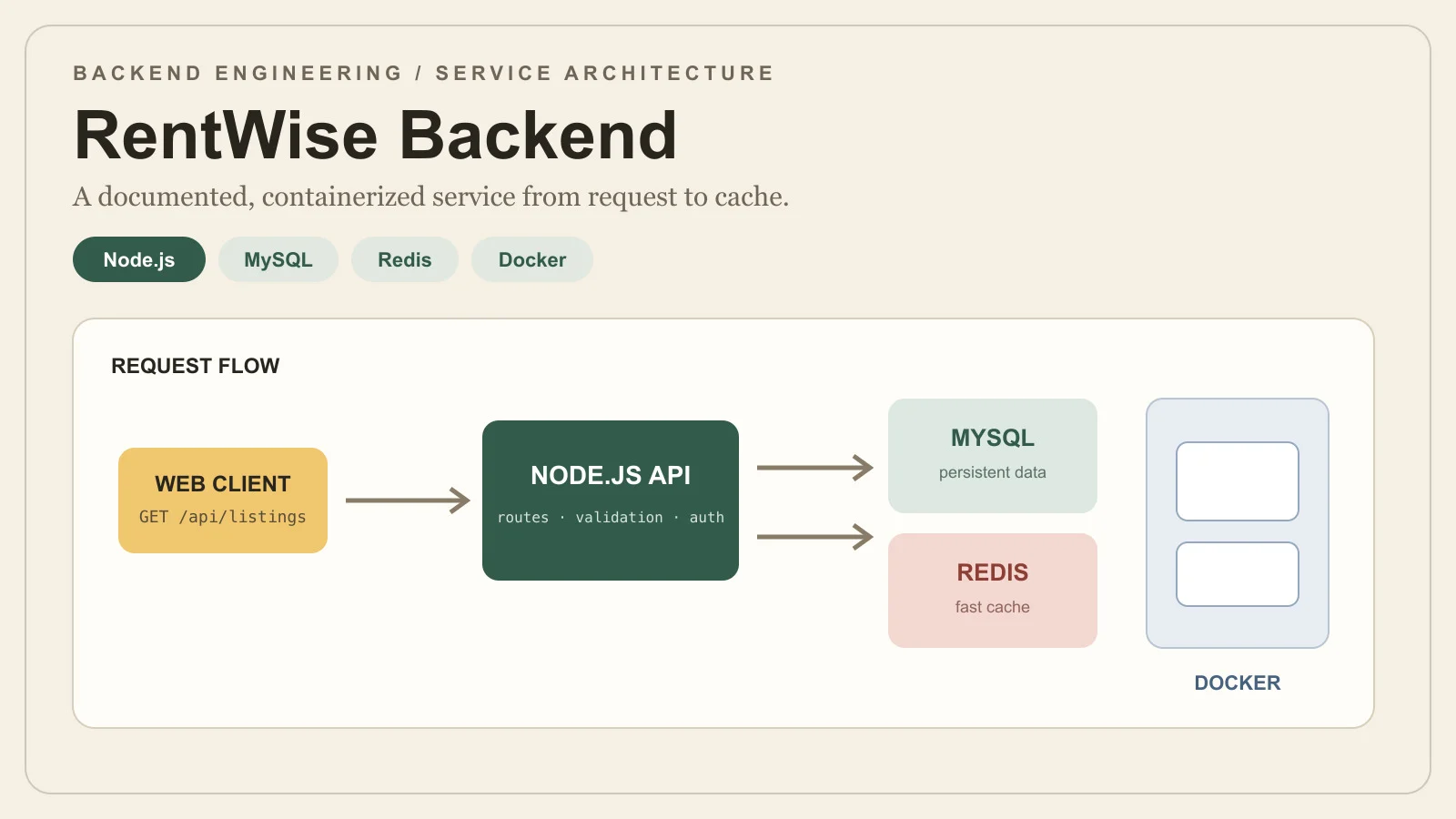Click the RentWise Backend title
The height and width of the screenshot is (819, 1456).
[376, 136]
